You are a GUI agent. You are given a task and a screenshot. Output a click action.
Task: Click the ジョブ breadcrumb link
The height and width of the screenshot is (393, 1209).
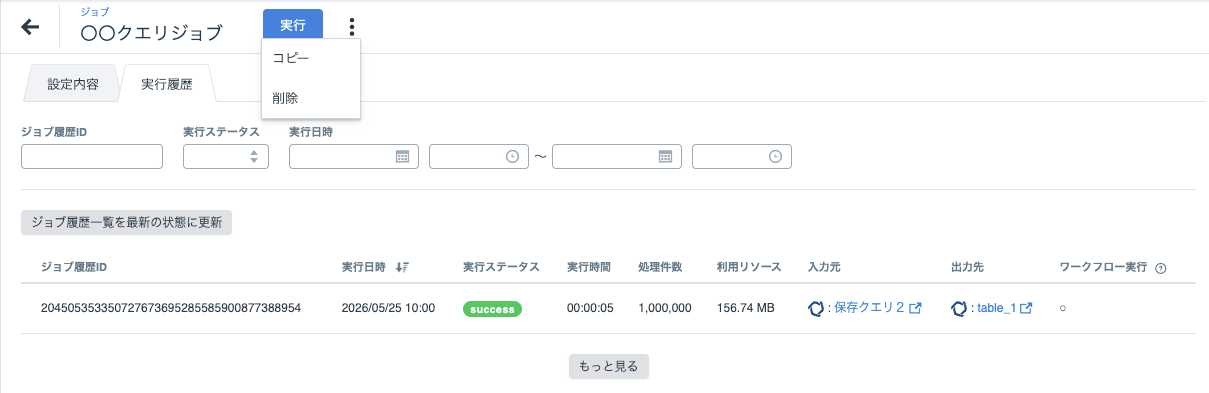(95, 12)
